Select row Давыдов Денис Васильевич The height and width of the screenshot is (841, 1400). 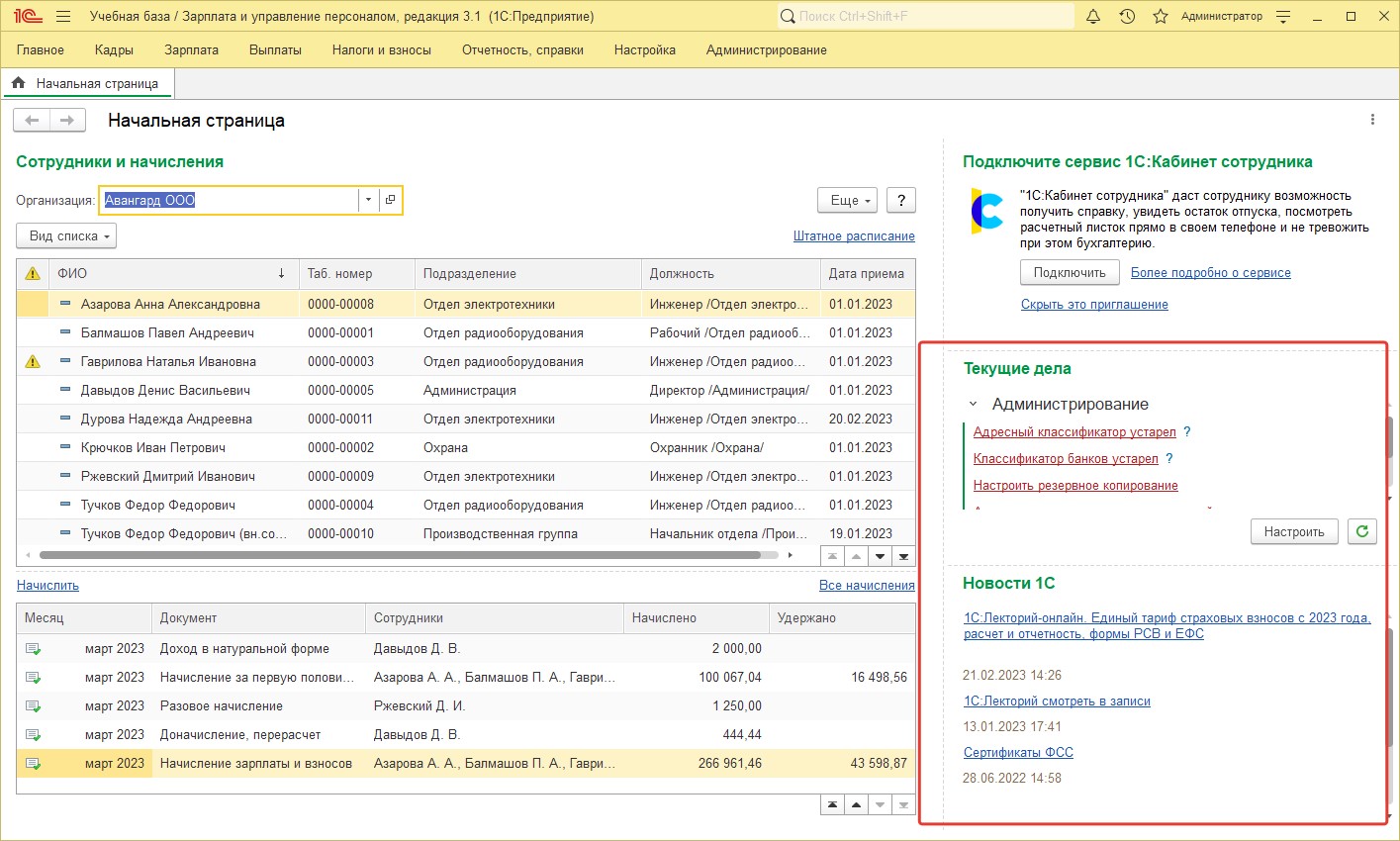[466, 390]
